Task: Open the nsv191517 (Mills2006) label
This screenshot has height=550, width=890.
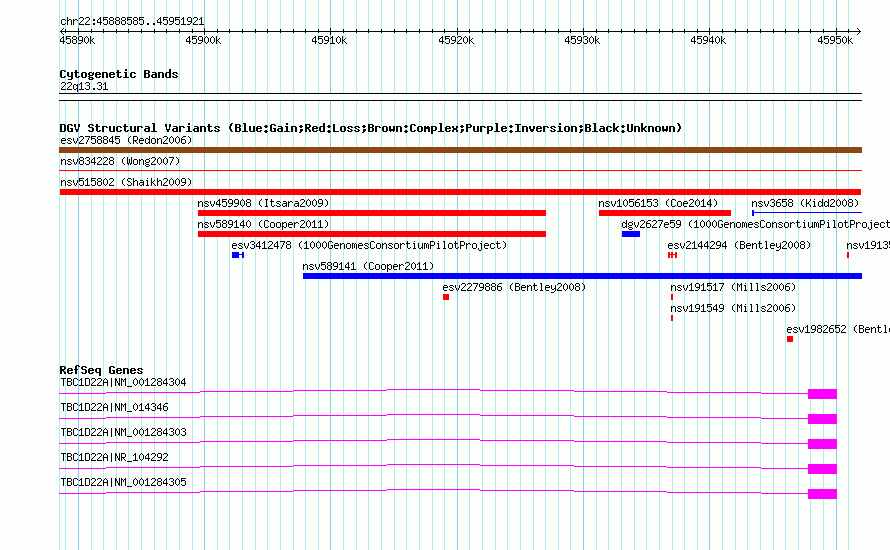Action: click(x=733, y=287)
